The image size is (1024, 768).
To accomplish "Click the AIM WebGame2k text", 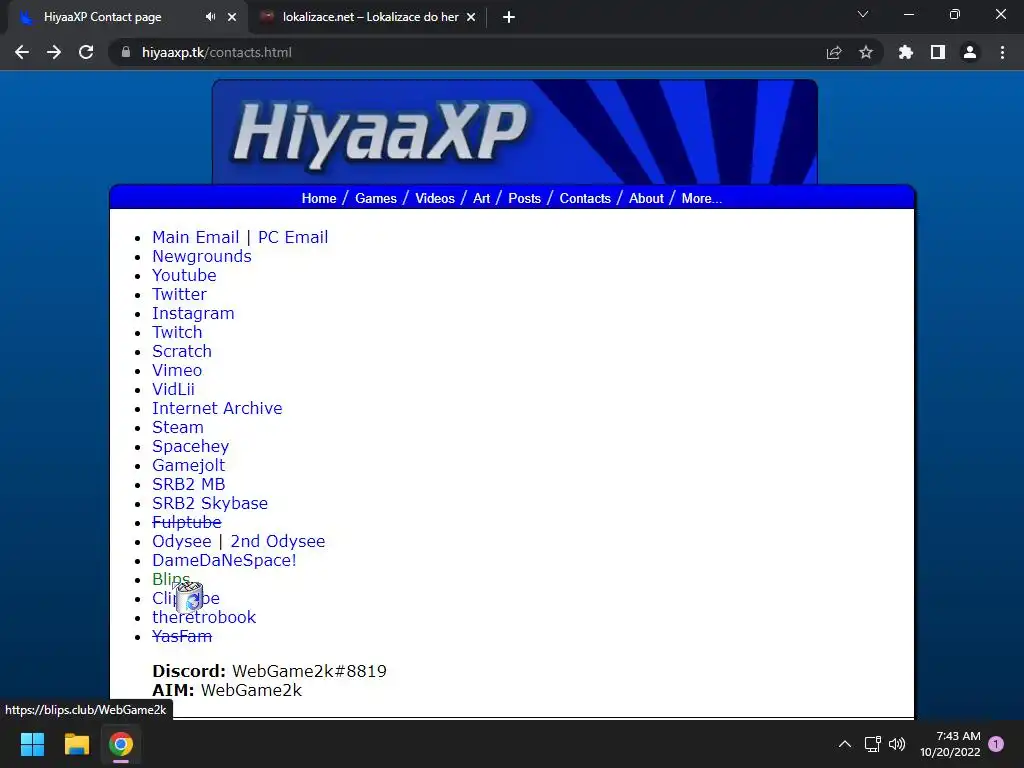I will point(227,690).
